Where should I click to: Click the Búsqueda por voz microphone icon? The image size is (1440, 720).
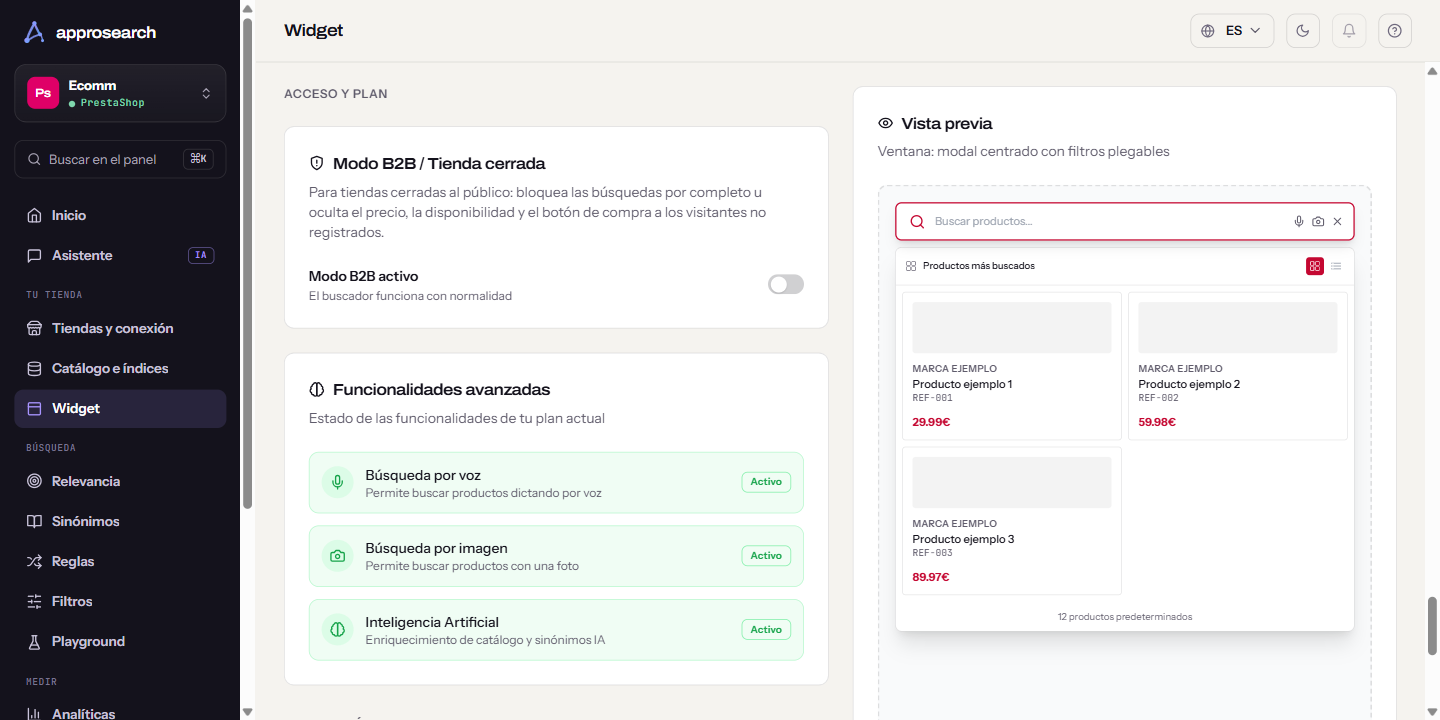pyautogui.click(x=338, y=483)
